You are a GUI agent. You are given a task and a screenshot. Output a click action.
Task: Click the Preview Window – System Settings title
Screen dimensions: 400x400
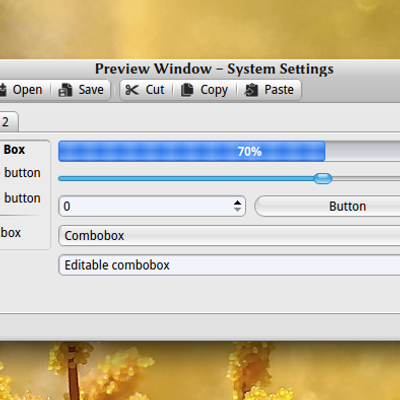click(x=214, y=69)
